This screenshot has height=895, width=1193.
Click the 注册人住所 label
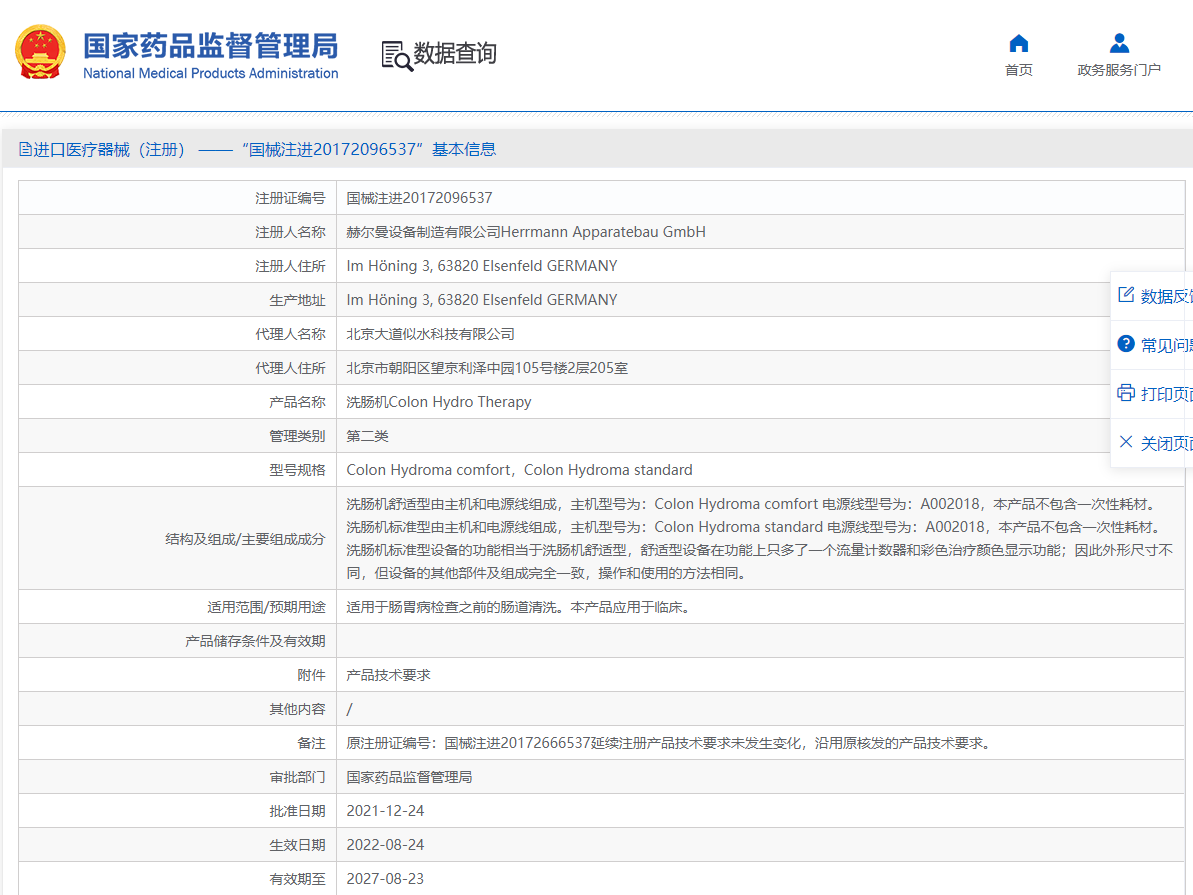pos(290,266)
